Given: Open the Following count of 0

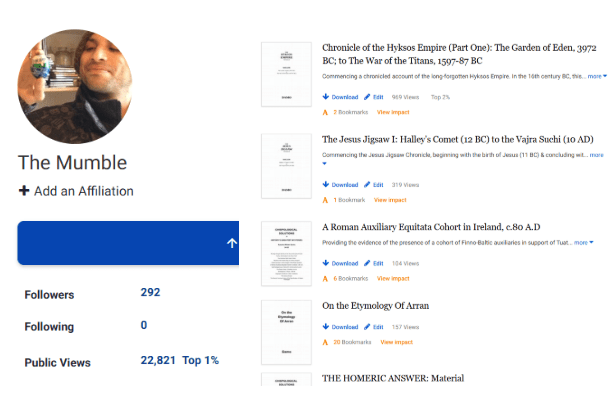Looking at the screenshot, I should pos(144,325).
